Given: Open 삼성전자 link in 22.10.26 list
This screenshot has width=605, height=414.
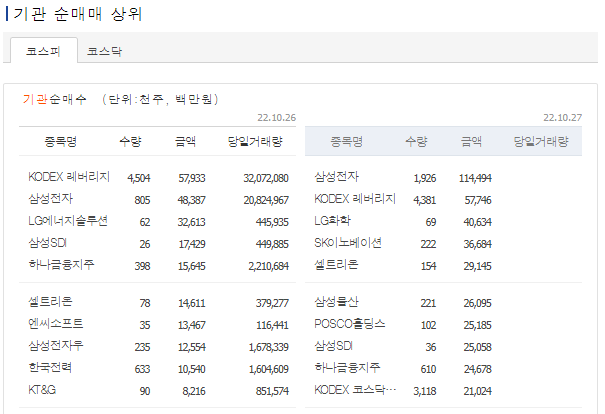Looking at the screenshot, I should click(51, 199).
